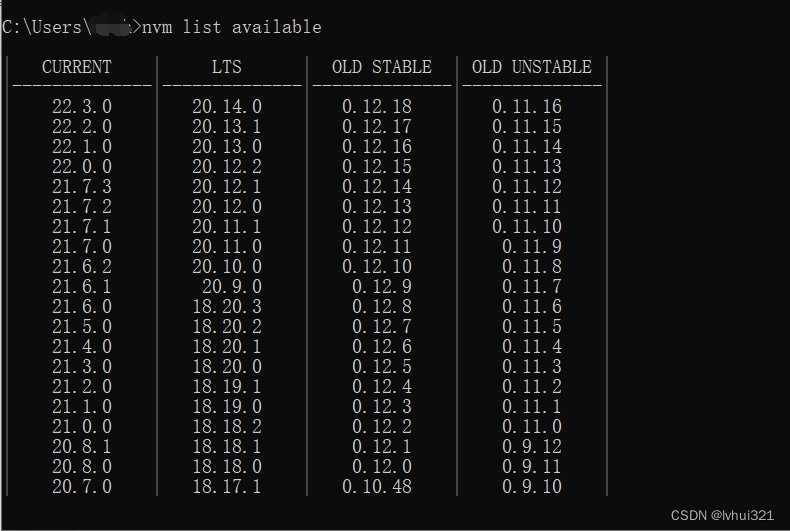Select LTS version 18.20.0
The image size is (790, 531).
pyautogui.click(x=227, y=366)
